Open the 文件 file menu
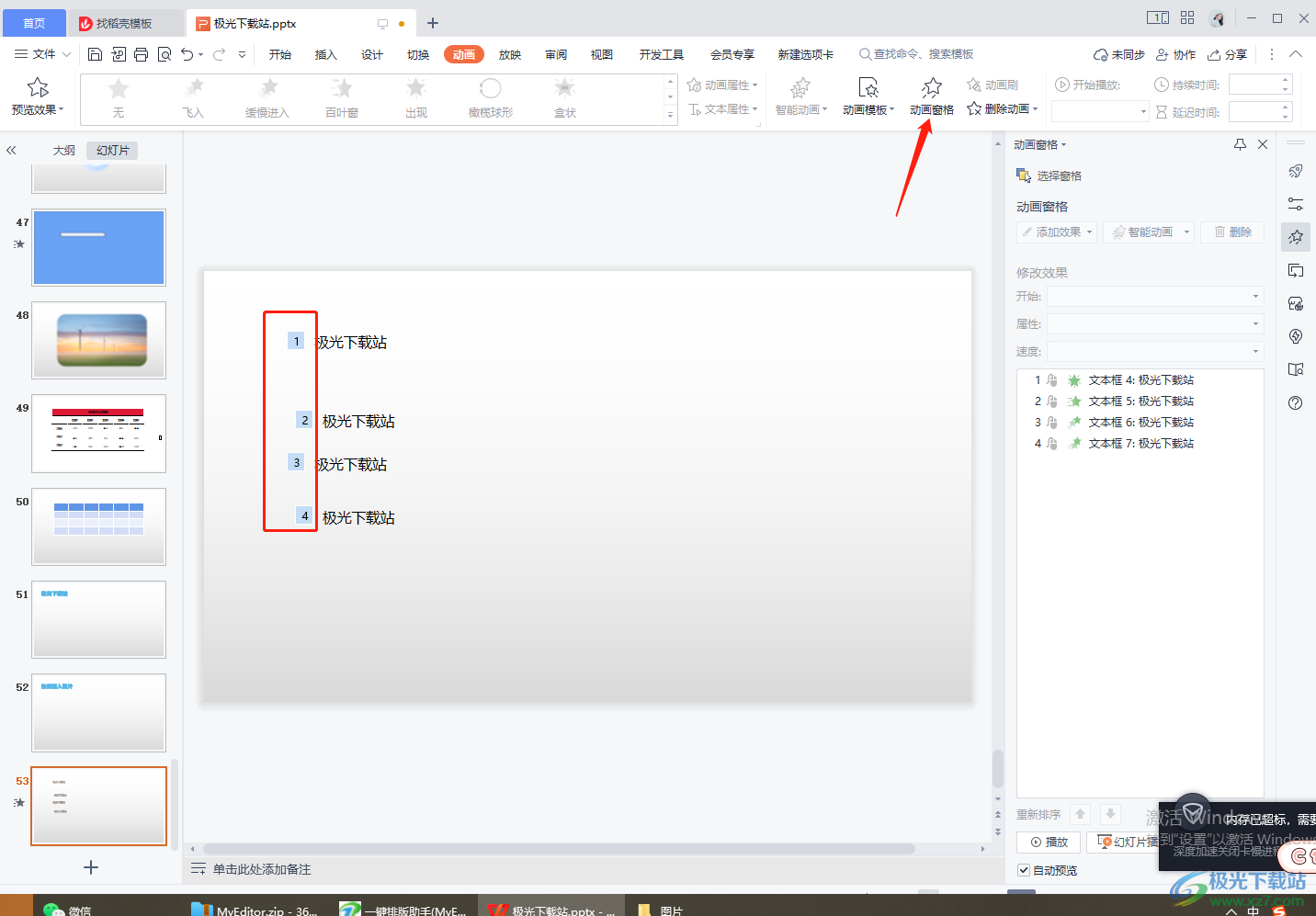Image resolution: width=1316 pixels, height=916 pixels. [42, 54]
